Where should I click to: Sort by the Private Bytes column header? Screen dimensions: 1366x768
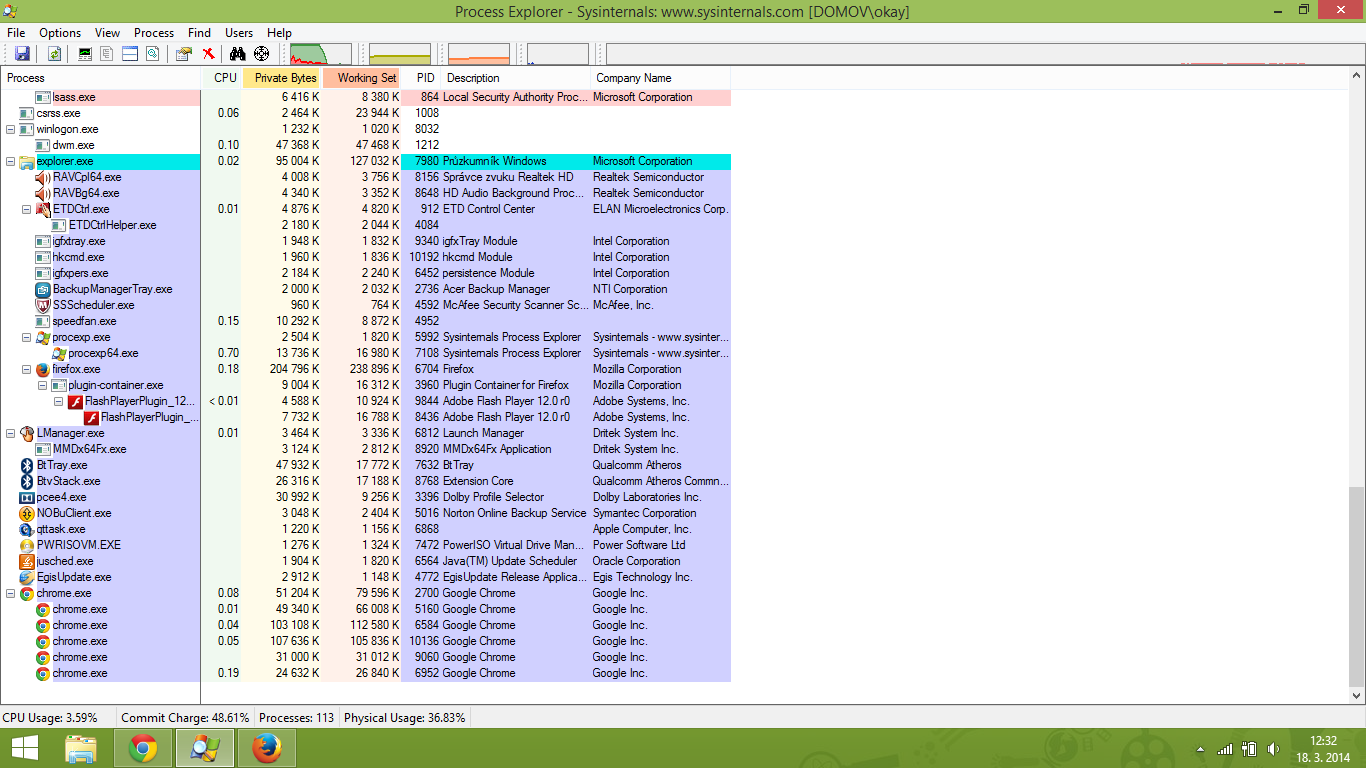click(x=284, y=78)
